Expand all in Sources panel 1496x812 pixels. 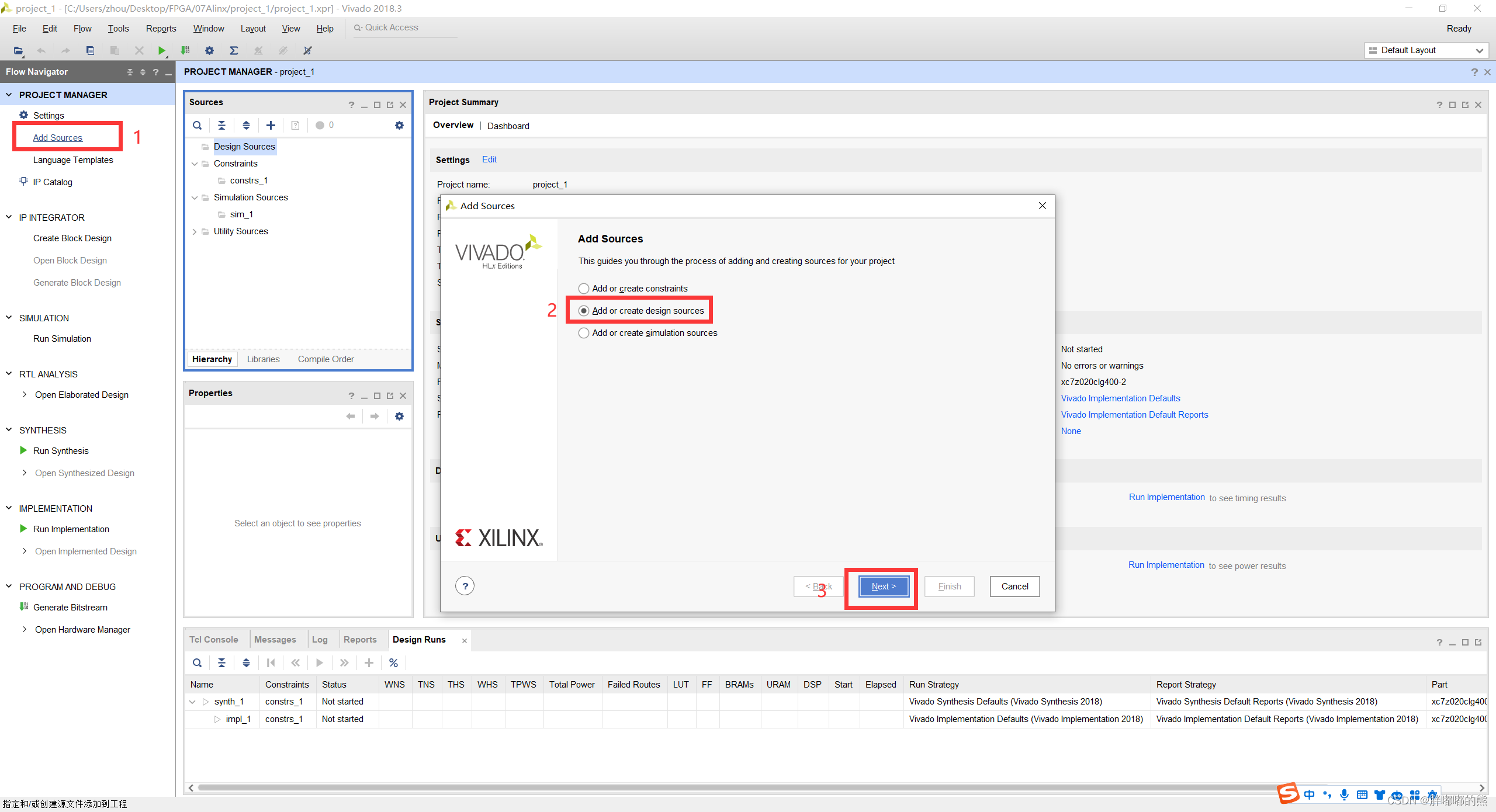coord(246,125)
